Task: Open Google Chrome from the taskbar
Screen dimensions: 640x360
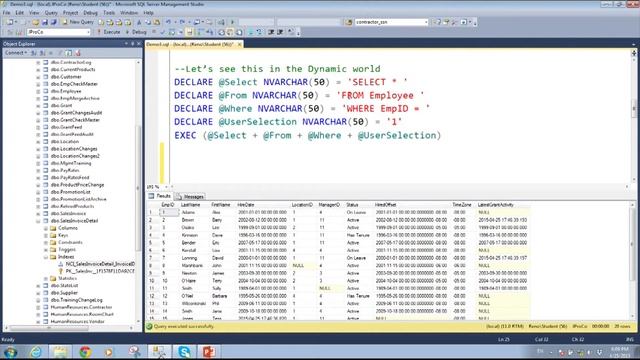Action: [x=85, y=352]
